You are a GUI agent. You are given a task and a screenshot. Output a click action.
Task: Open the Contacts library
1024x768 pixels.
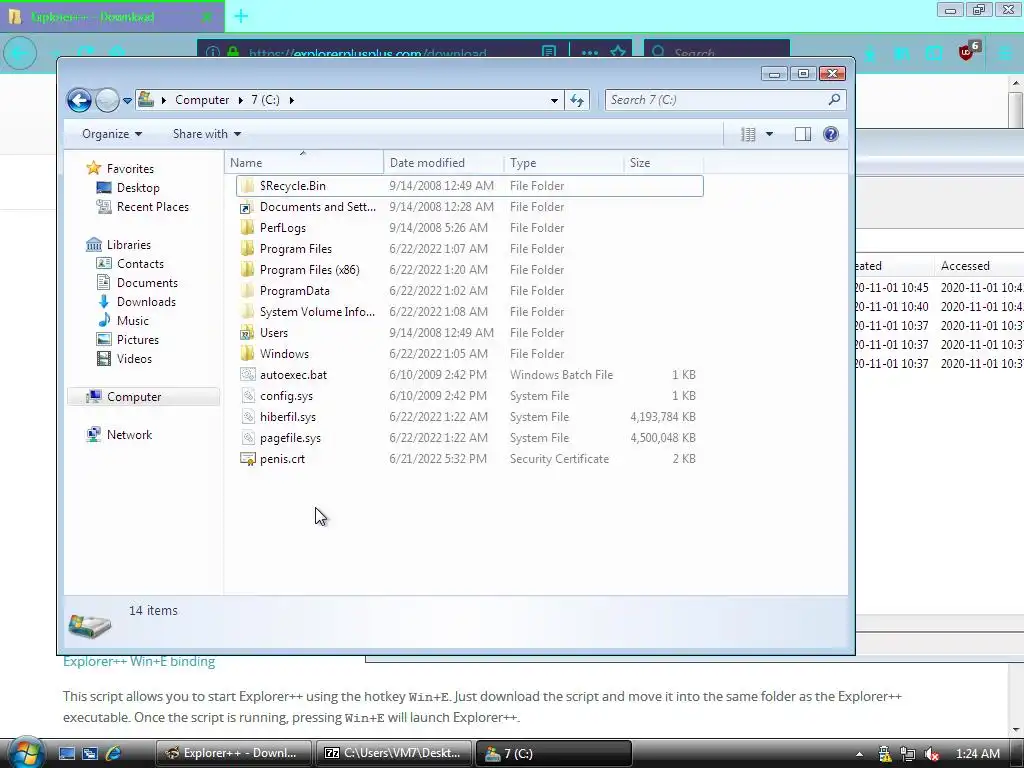click(140, 263)
